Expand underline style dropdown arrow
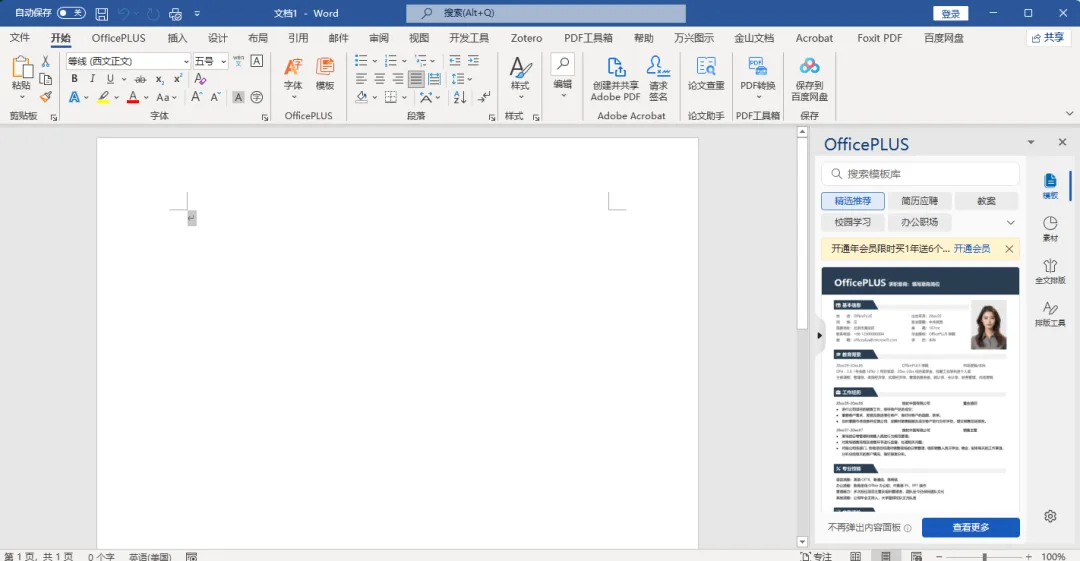The width and height of the screenshot is (1080, 561). (x=123, y=79)
